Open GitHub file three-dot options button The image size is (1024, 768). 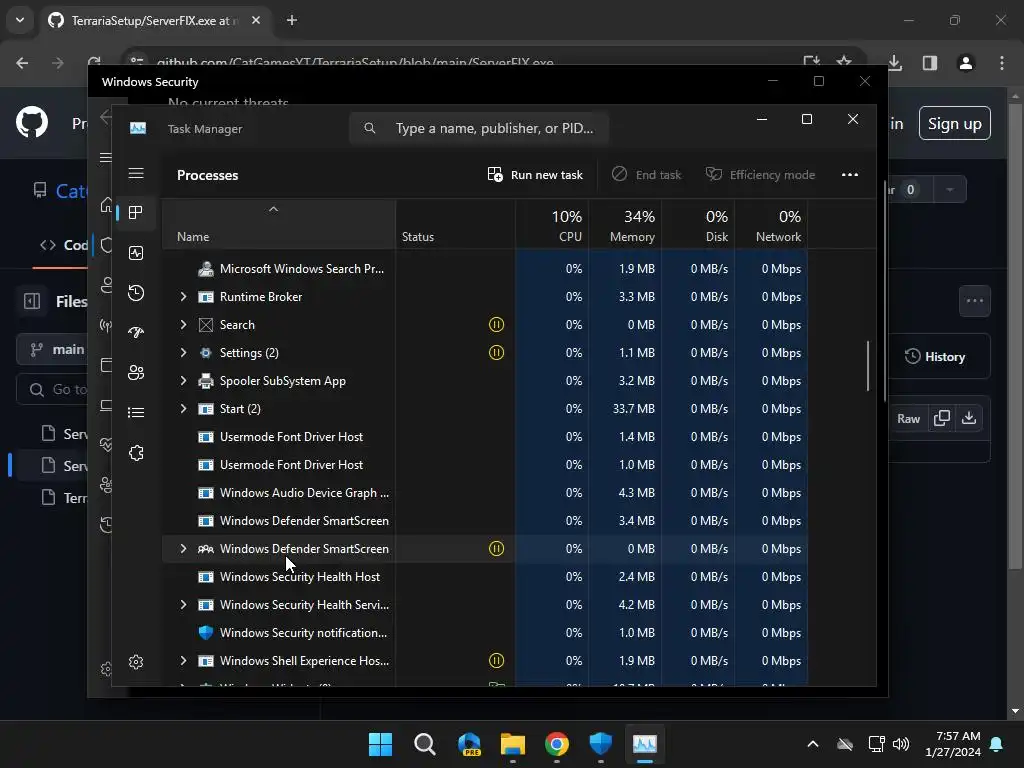(975, 301)
